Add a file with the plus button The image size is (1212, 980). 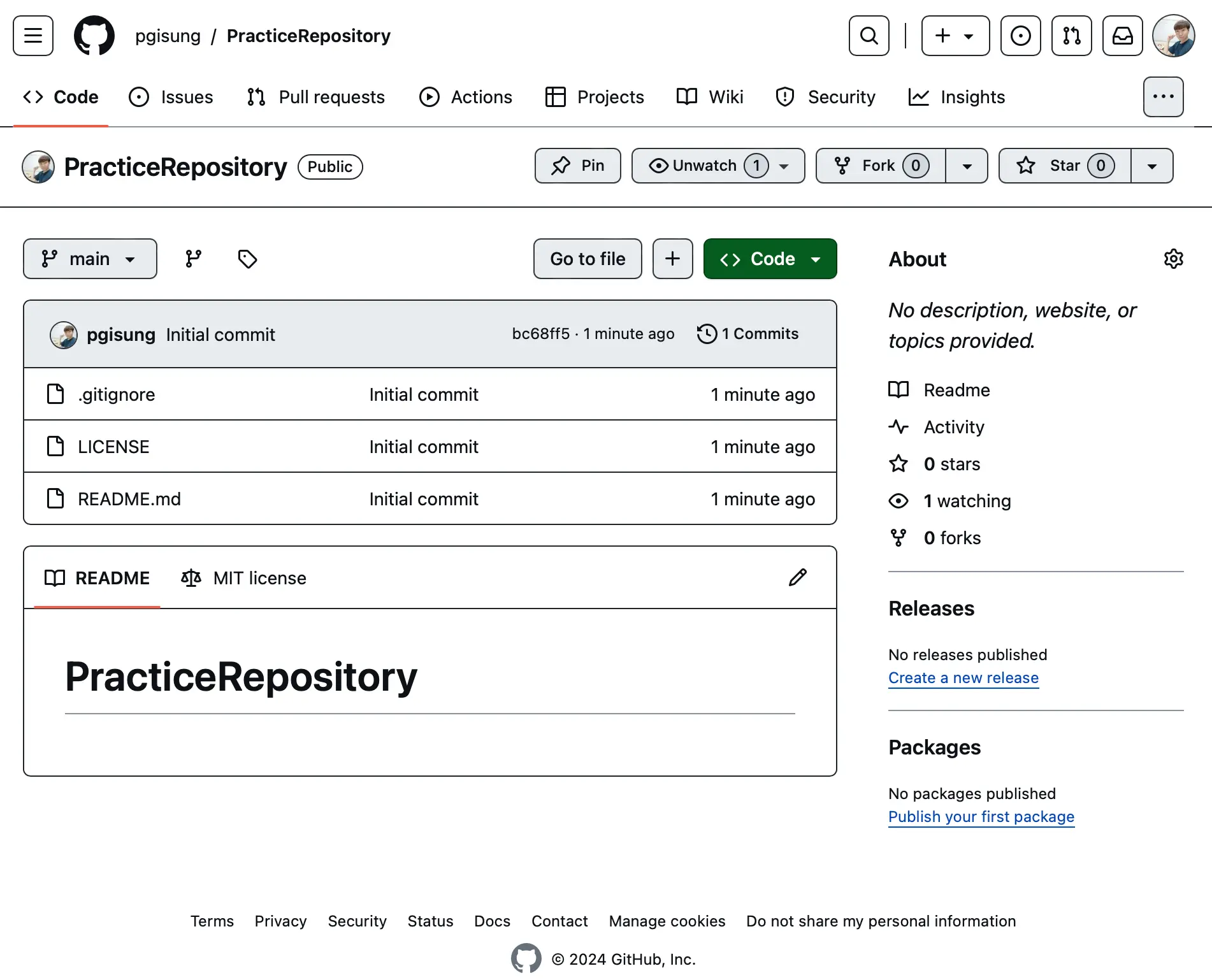673,259
